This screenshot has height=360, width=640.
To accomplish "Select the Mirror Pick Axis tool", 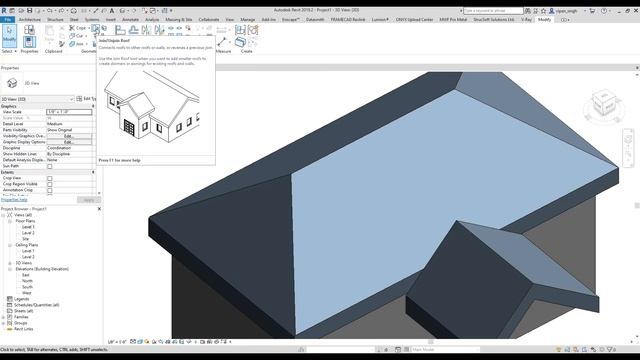I will [146, 30].
